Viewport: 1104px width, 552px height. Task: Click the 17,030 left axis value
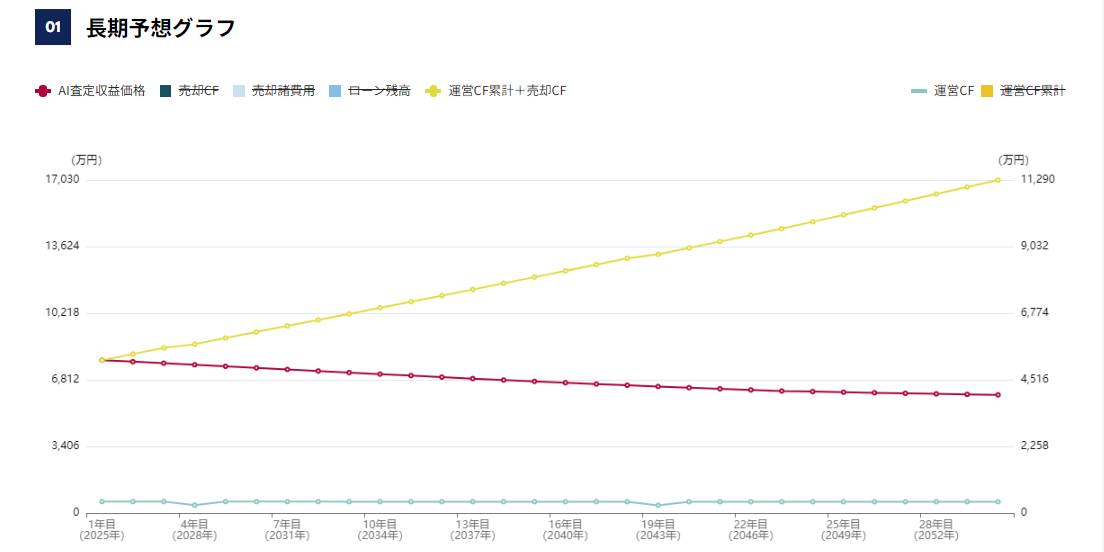(x=62, y=179)
